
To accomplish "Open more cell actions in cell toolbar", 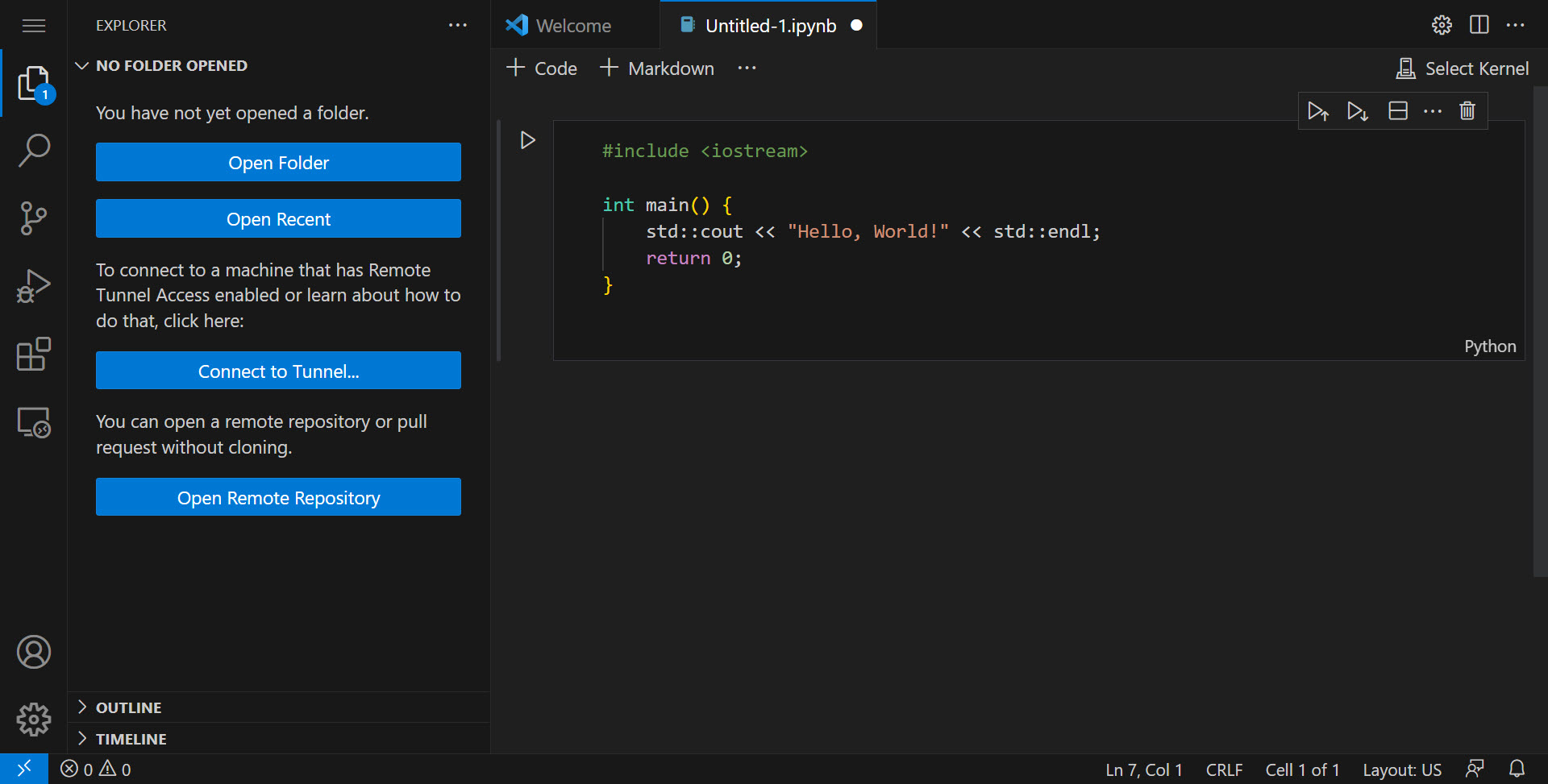I will 1433,110.
